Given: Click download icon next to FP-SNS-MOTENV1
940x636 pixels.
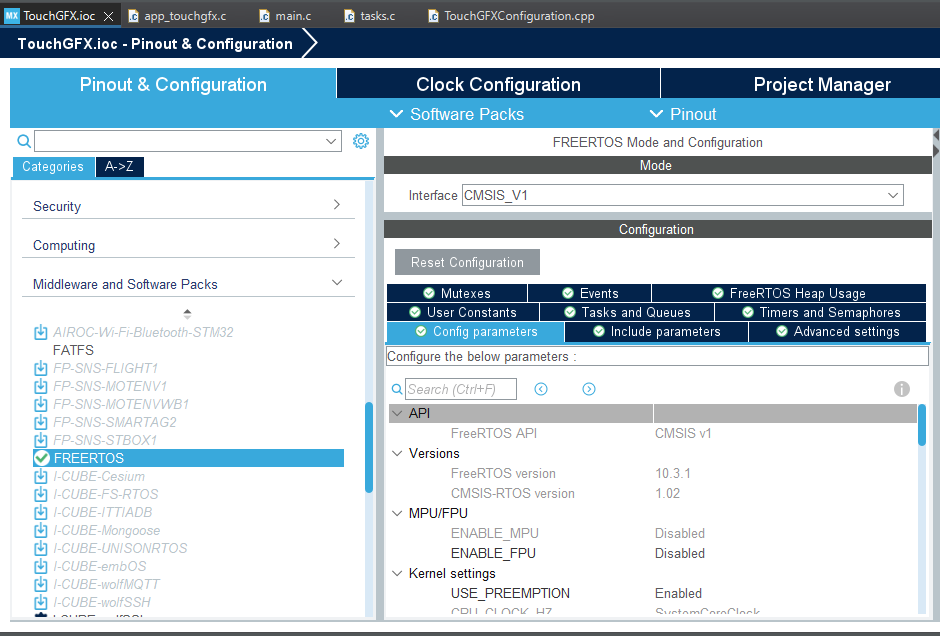Looking at the screenshot, I should pos(40,386).
